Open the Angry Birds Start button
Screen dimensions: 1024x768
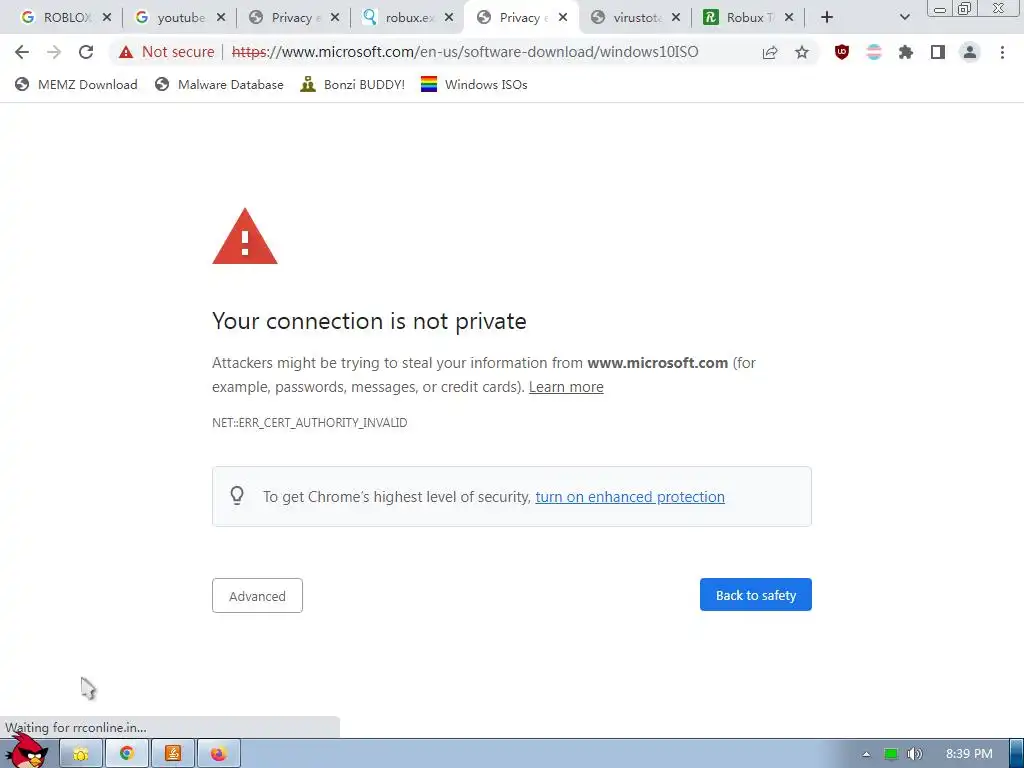(x=26, y=750)
